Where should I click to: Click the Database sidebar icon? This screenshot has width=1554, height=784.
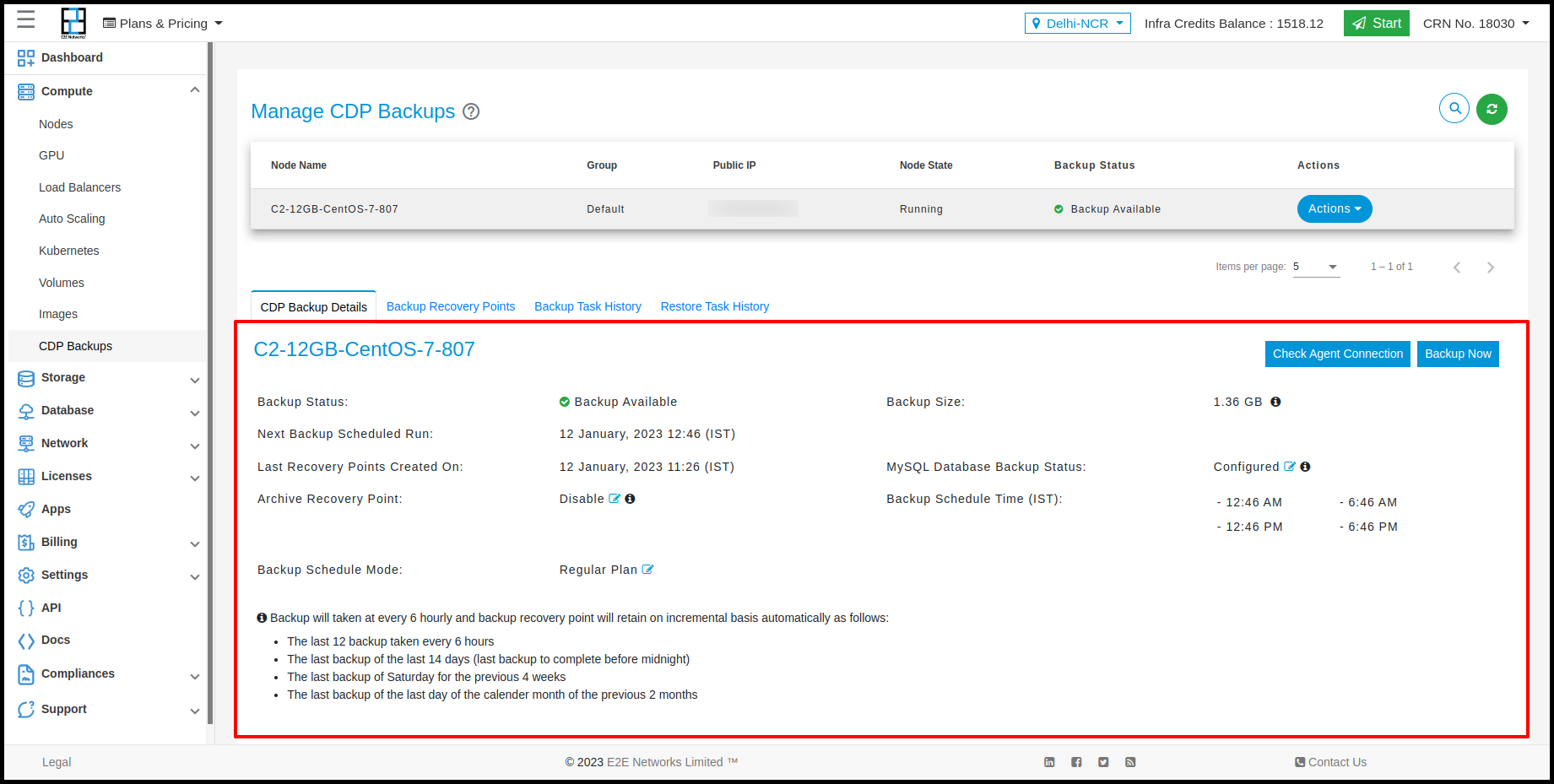click(26, 411)
